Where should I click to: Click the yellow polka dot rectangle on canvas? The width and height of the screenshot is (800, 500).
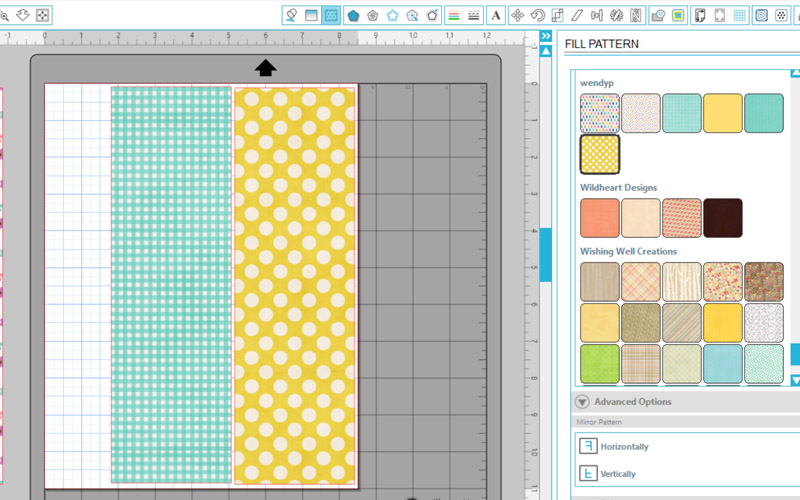tap(294, 286)
